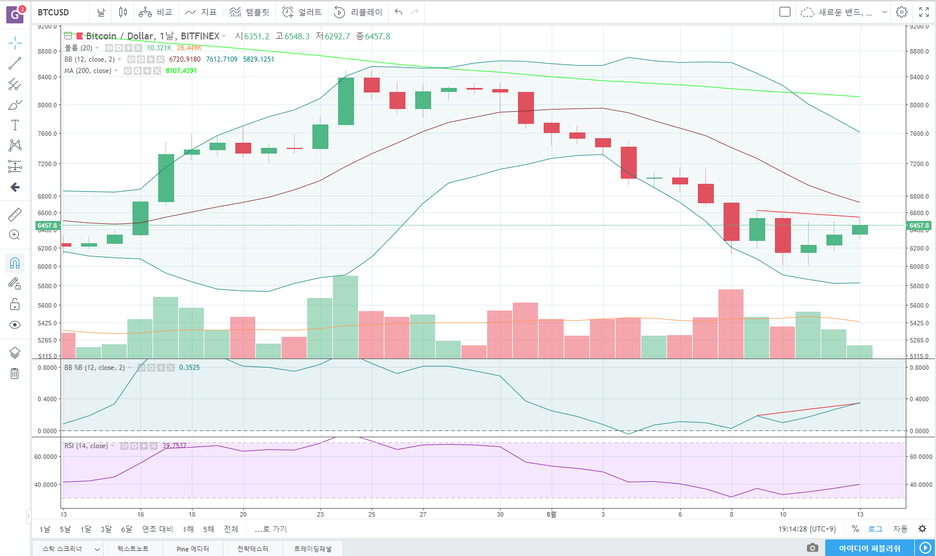This screenshot has height=556, width=936.
Task: Click the undo arrow
Action: tap(399, 12)
